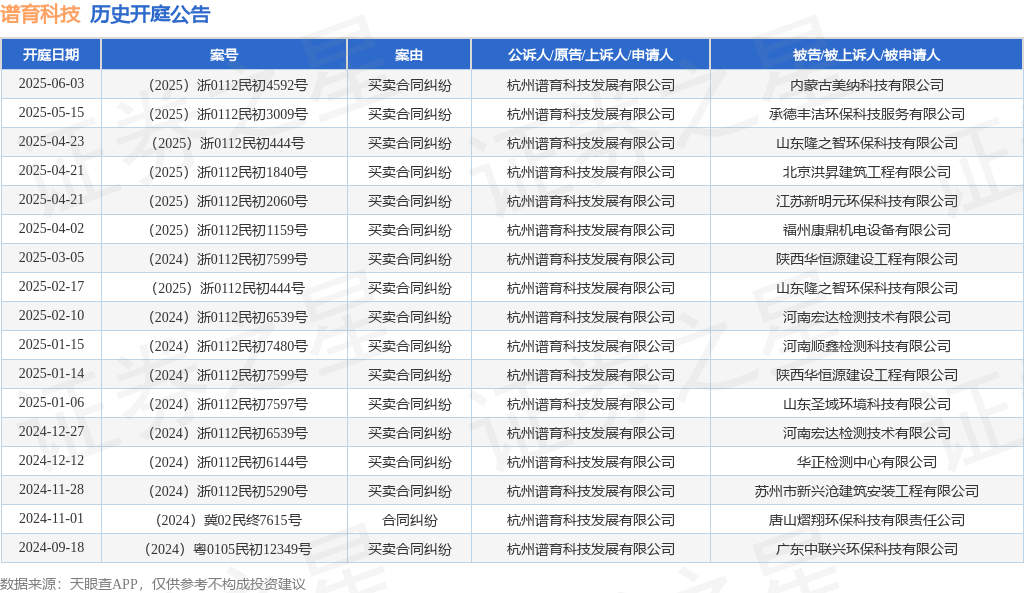The height and width of the screenshot is (593, 1024).
Task: Click 买卖合同纠纷 in the 2025-06-03 row
Action: [409, 85]
